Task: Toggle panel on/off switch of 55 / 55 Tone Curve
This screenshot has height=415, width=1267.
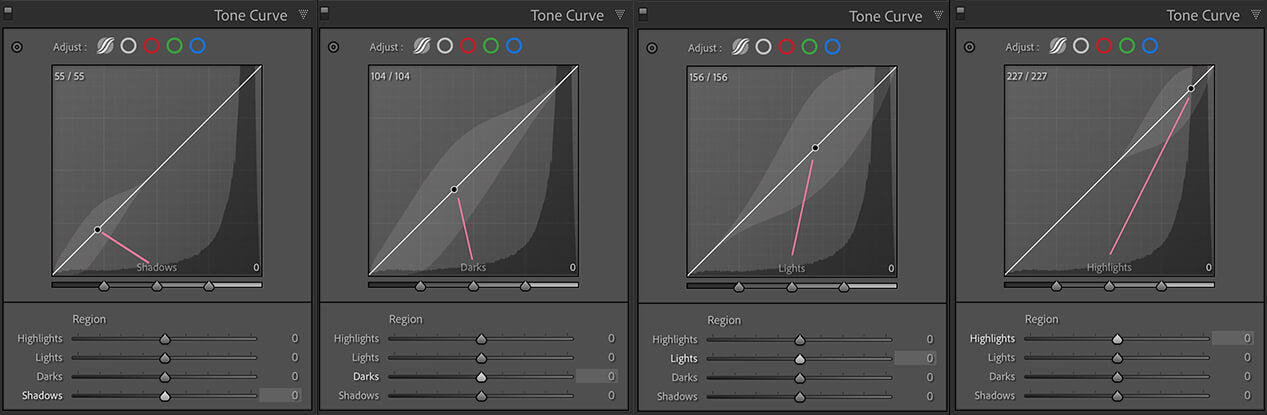Action: point(8,13)
